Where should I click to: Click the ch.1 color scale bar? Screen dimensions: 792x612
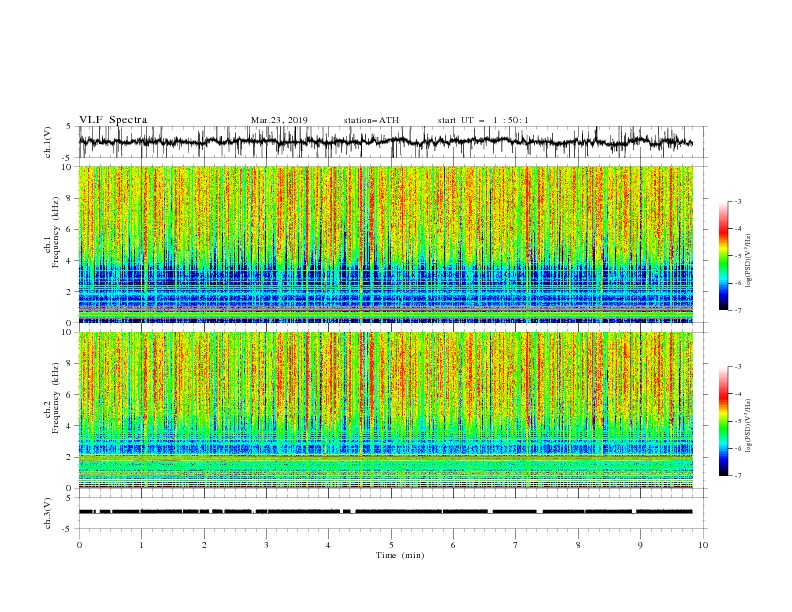pos(723,256)
